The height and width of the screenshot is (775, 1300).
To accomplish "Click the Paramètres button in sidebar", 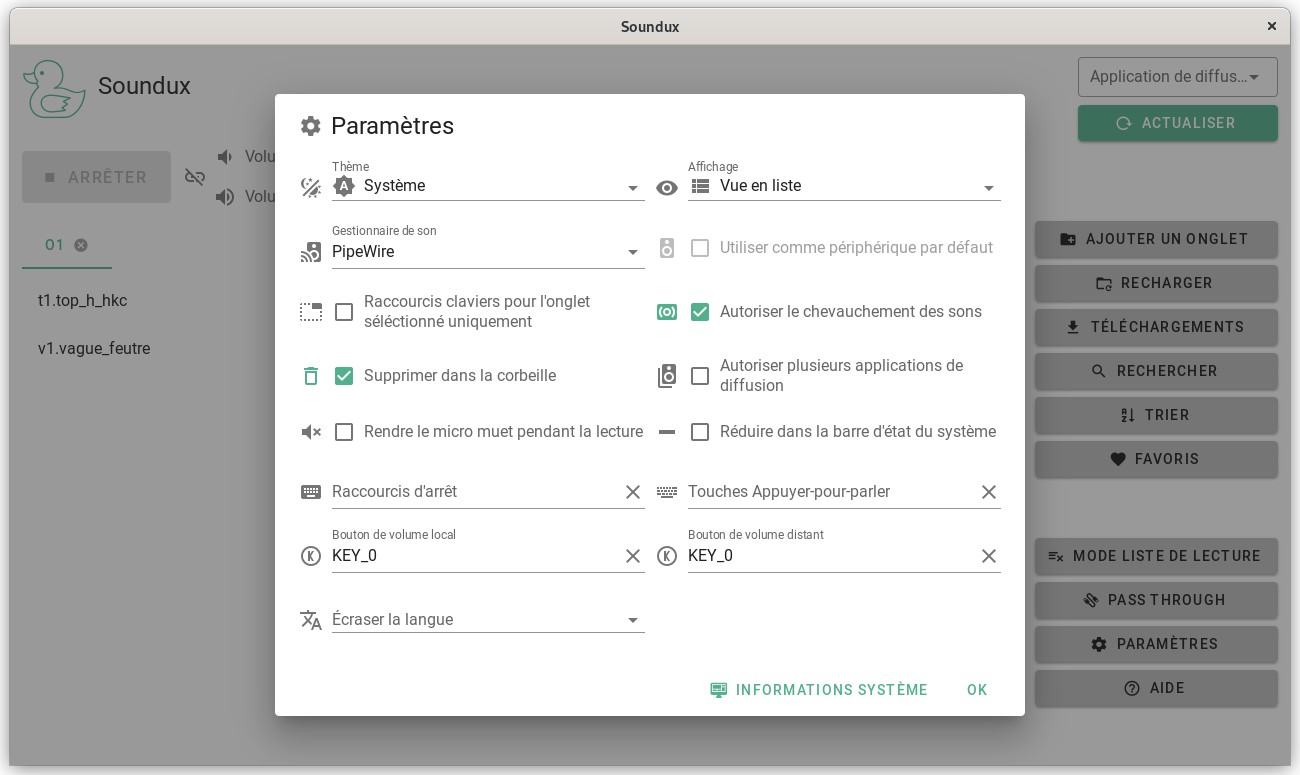I will point(1156,644).
